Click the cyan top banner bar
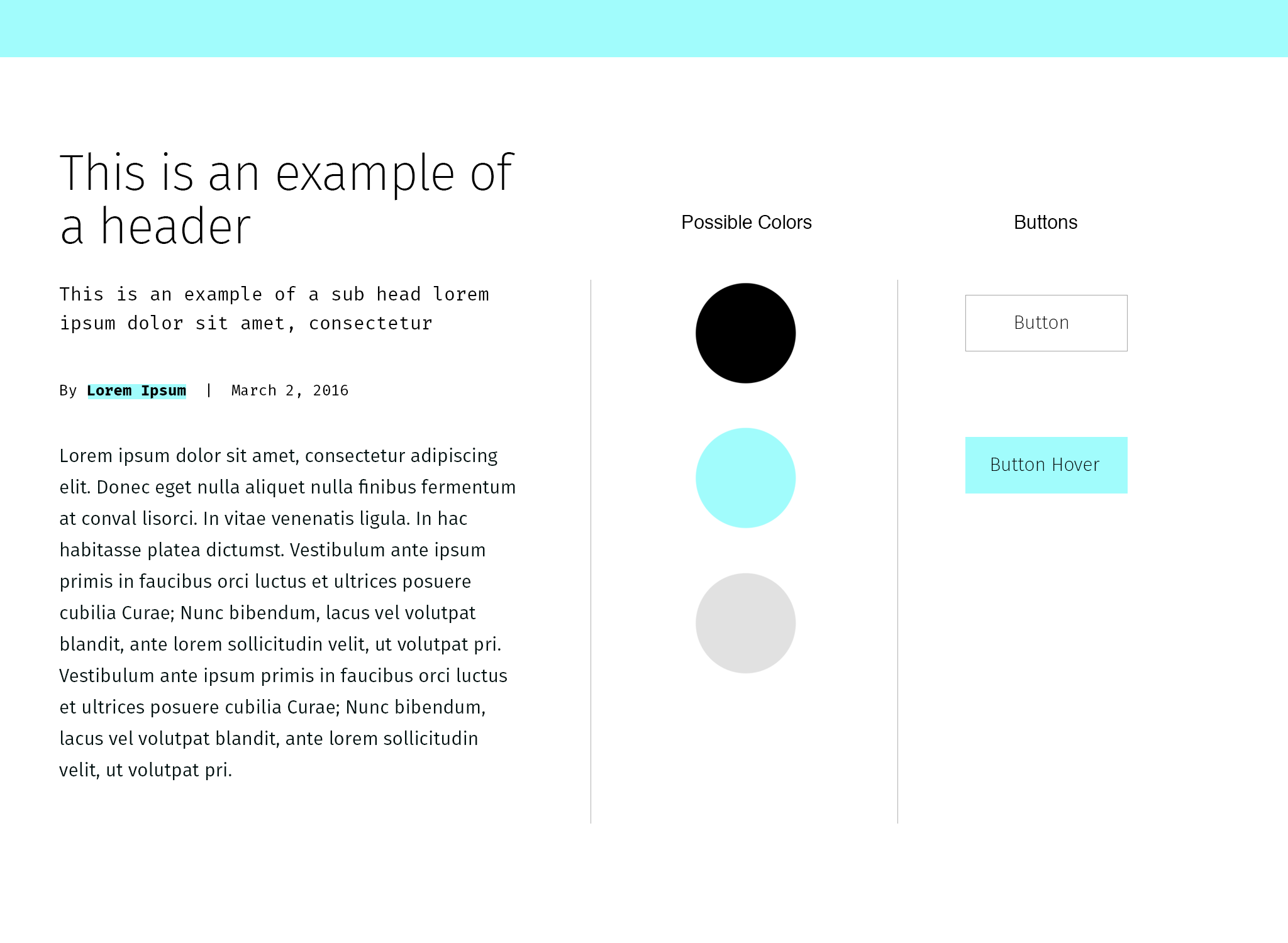1288x943 pixels. 644,28
